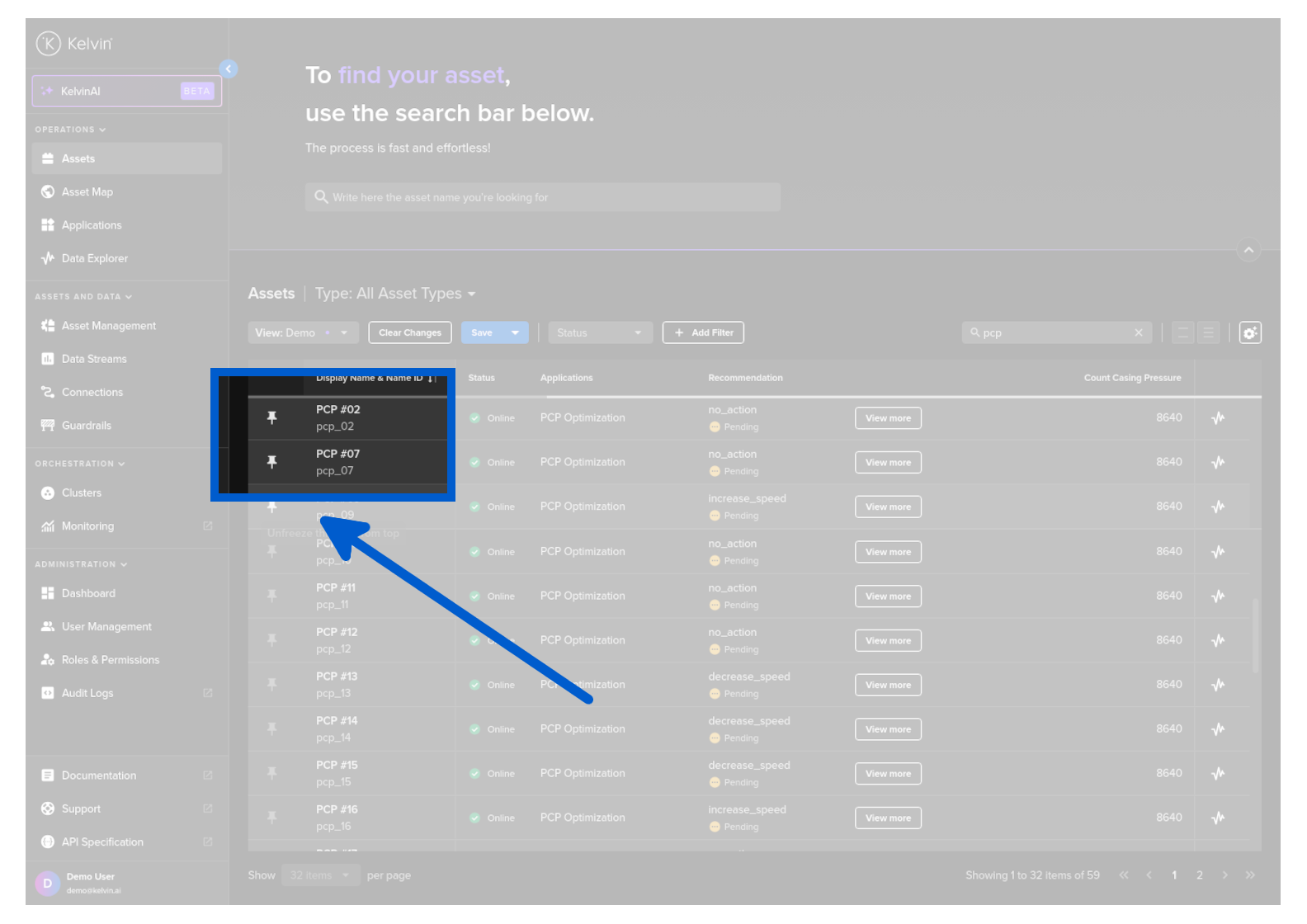
Task: Open the table settings gear icon
Action: coord(1249,332)
